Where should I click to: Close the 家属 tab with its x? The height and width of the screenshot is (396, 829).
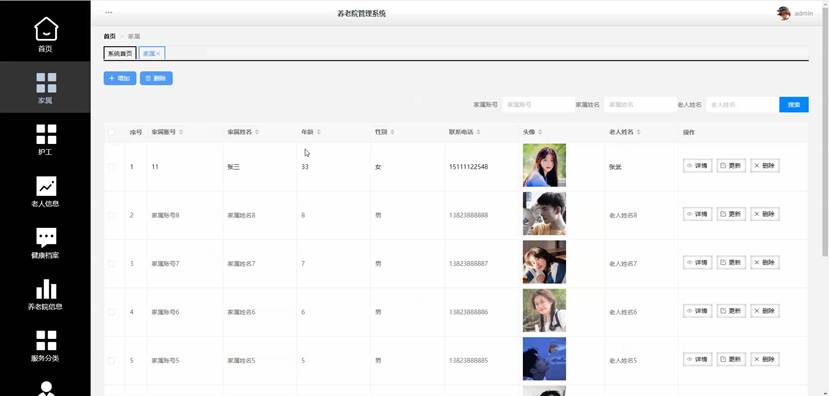tap(158, 53)
